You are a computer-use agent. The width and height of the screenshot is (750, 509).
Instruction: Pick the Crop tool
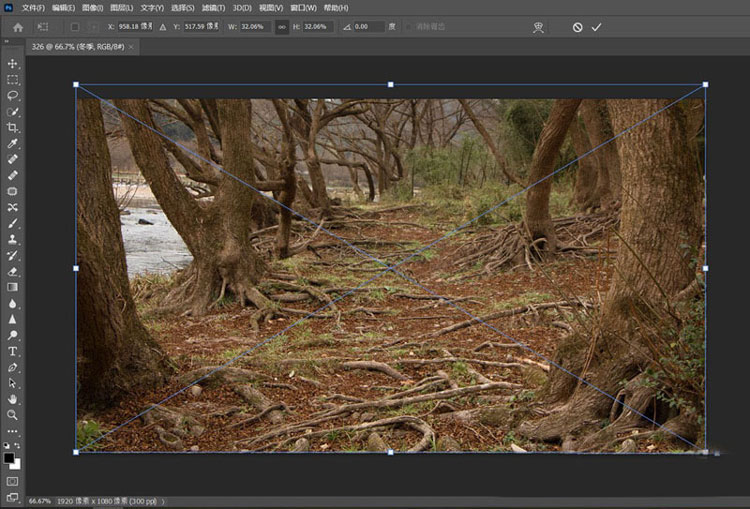pos(13,128)
